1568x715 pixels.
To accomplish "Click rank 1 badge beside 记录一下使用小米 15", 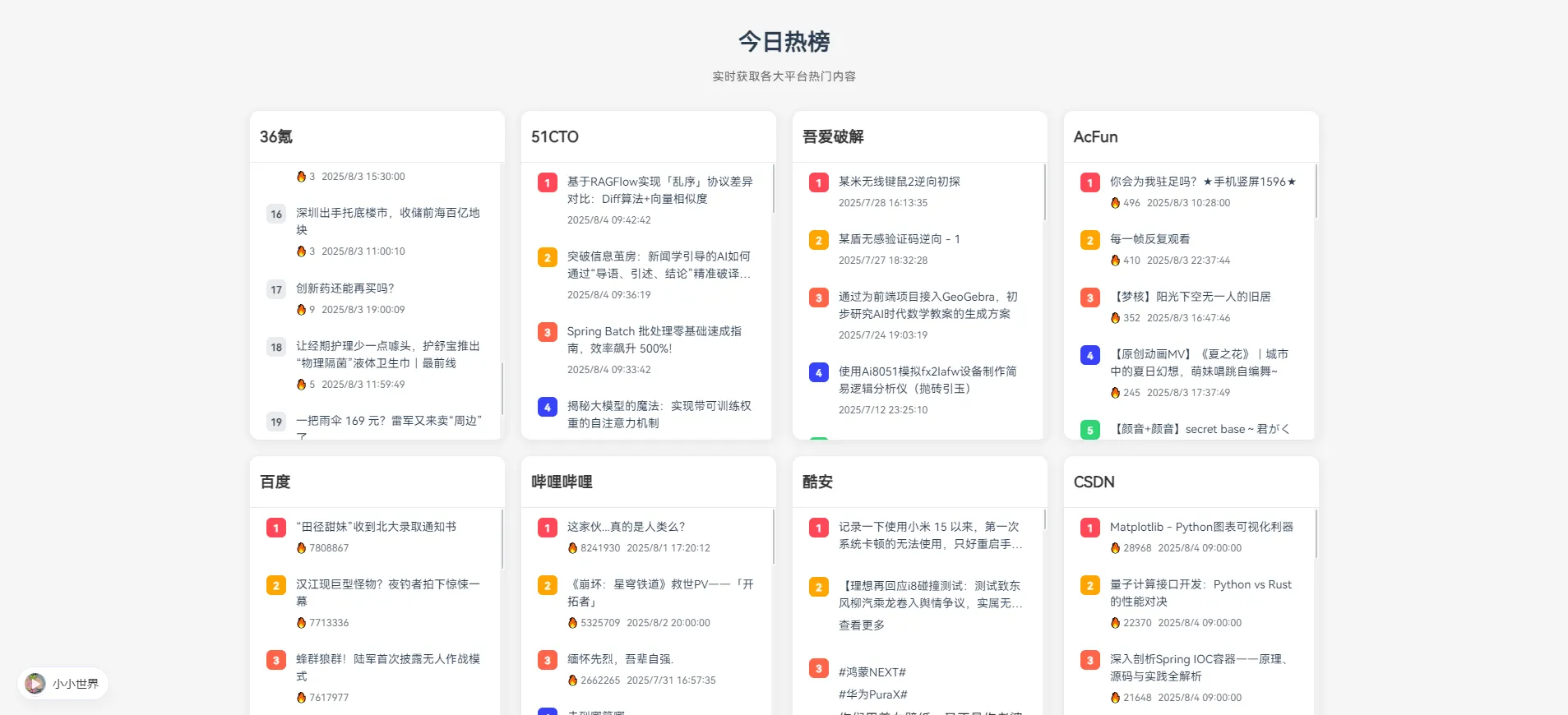I will point(819,528).
